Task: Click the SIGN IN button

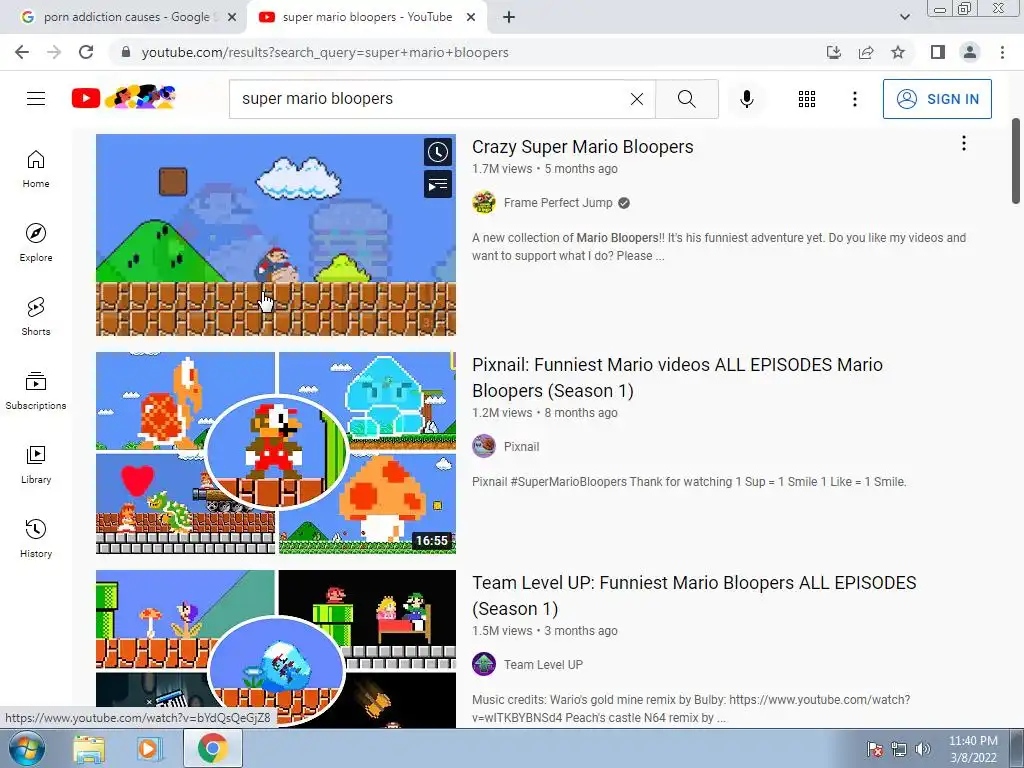Action: click(937, 99)
